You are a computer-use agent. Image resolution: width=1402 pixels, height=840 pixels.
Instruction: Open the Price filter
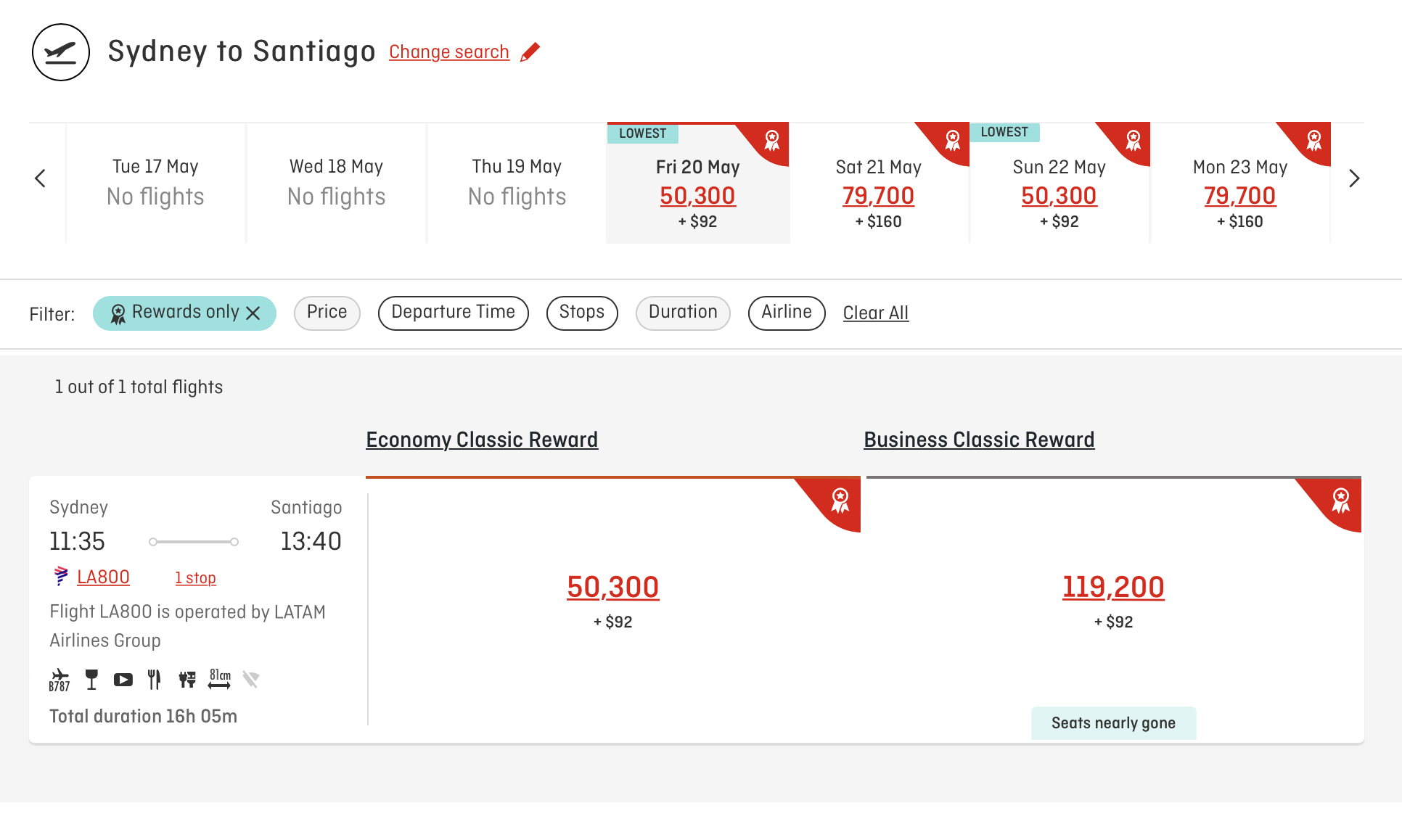327,313
